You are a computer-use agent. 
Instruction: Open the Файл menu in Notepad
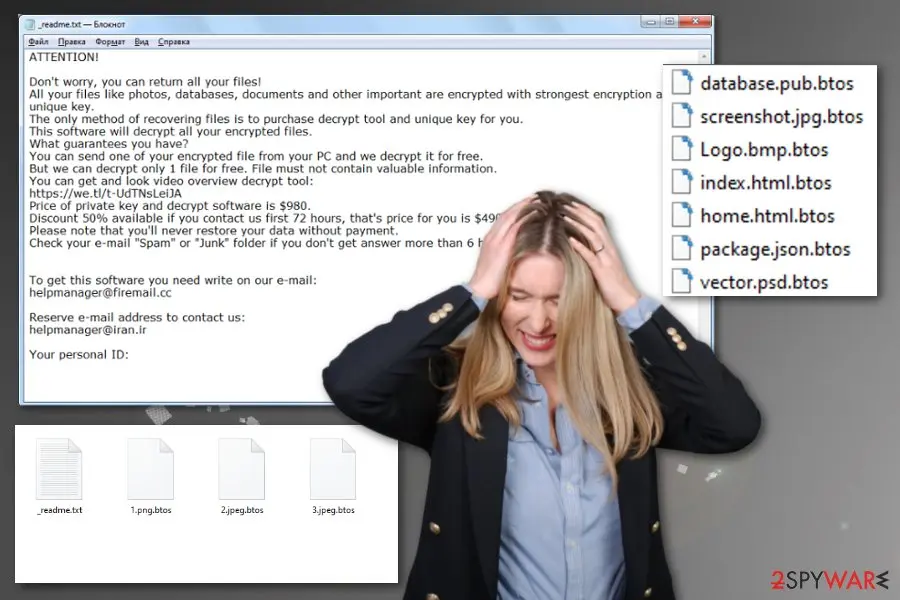(x=38, y=42)
